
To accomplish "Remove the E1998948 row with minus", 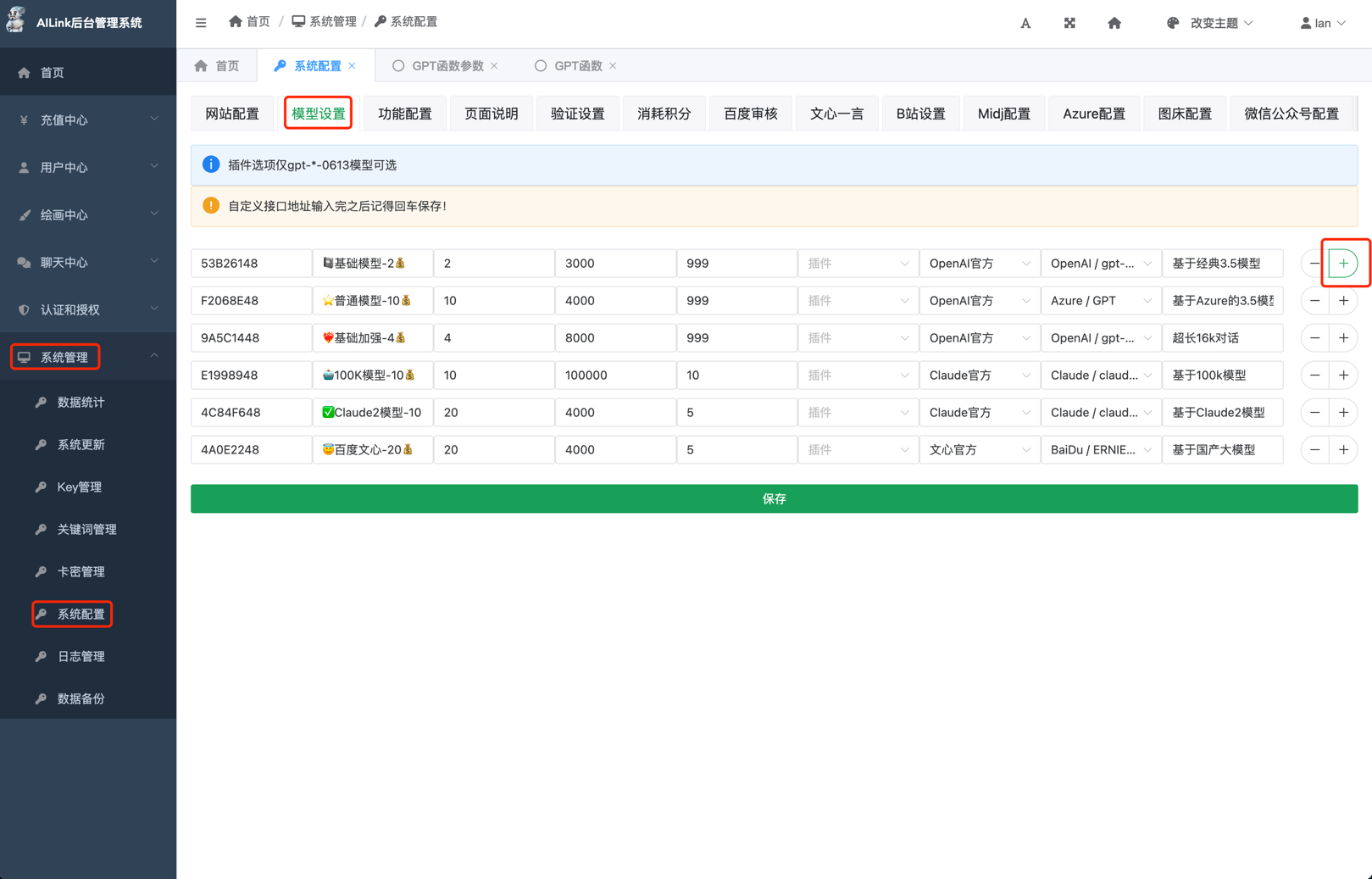I will click(x=1314, y=376).
